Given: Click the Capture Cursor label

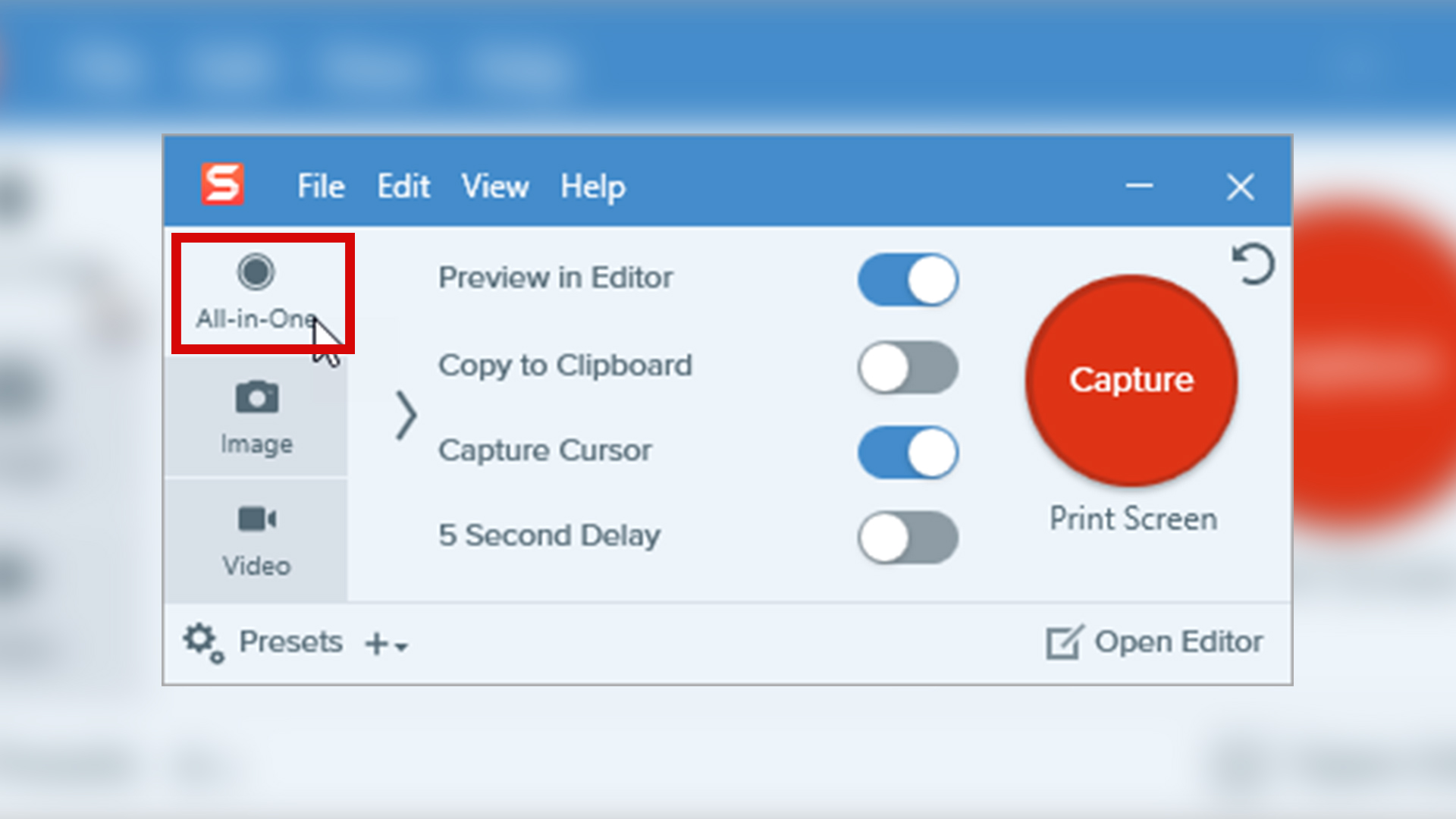Looking at the screenshot, I should (x=544, y=451).
